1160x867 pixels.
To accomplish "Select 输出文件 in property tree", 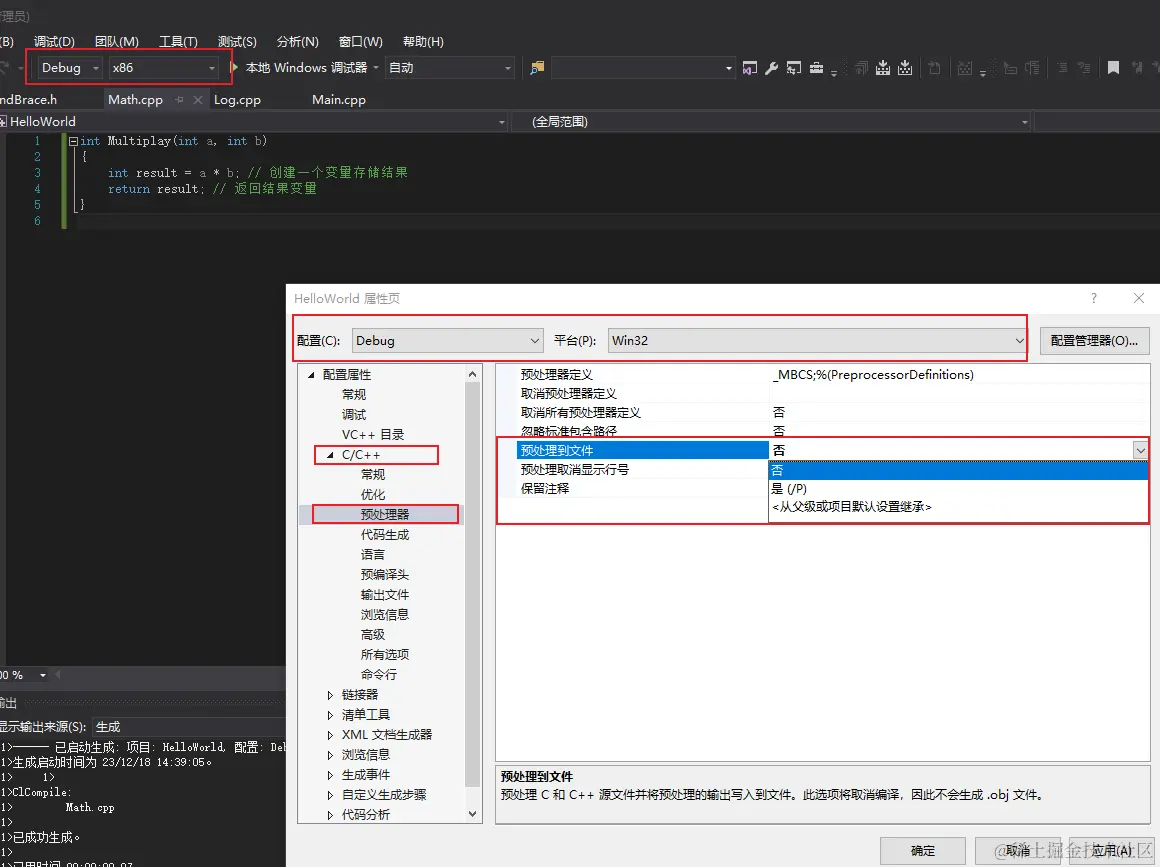I will click(385, 594).
